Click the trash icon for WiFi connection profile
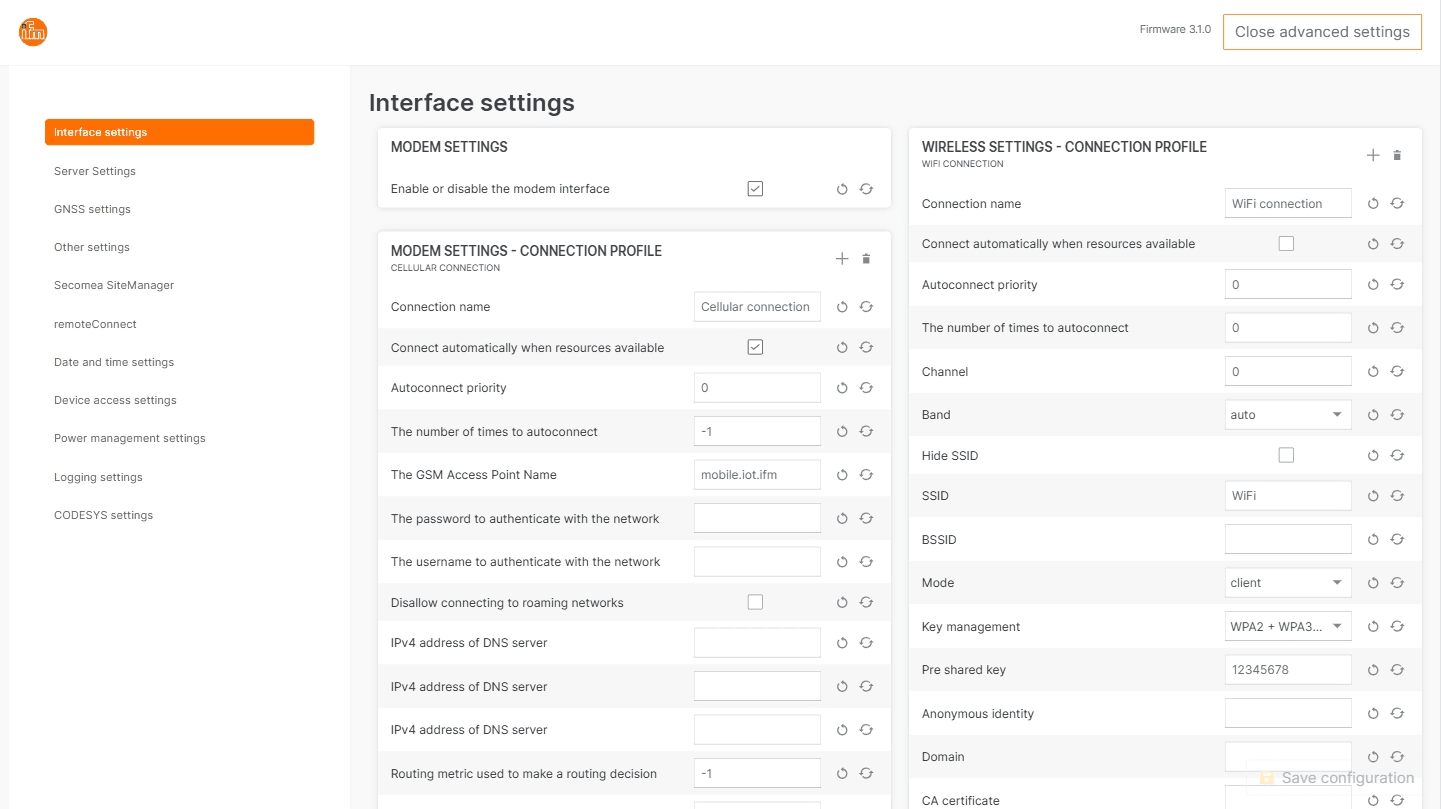 [1397, 155]
